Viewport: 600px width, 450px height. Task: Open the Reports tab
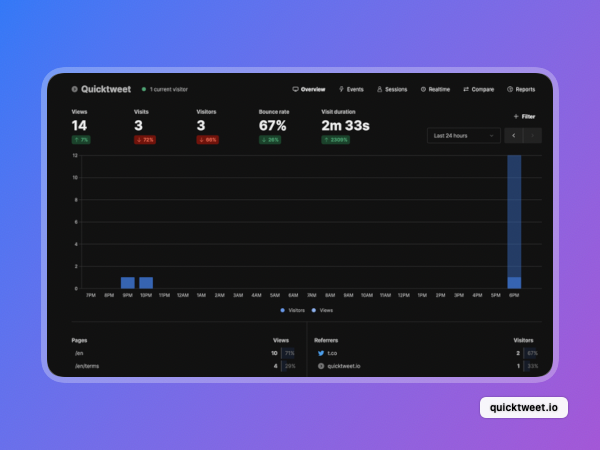pos(521,89)
